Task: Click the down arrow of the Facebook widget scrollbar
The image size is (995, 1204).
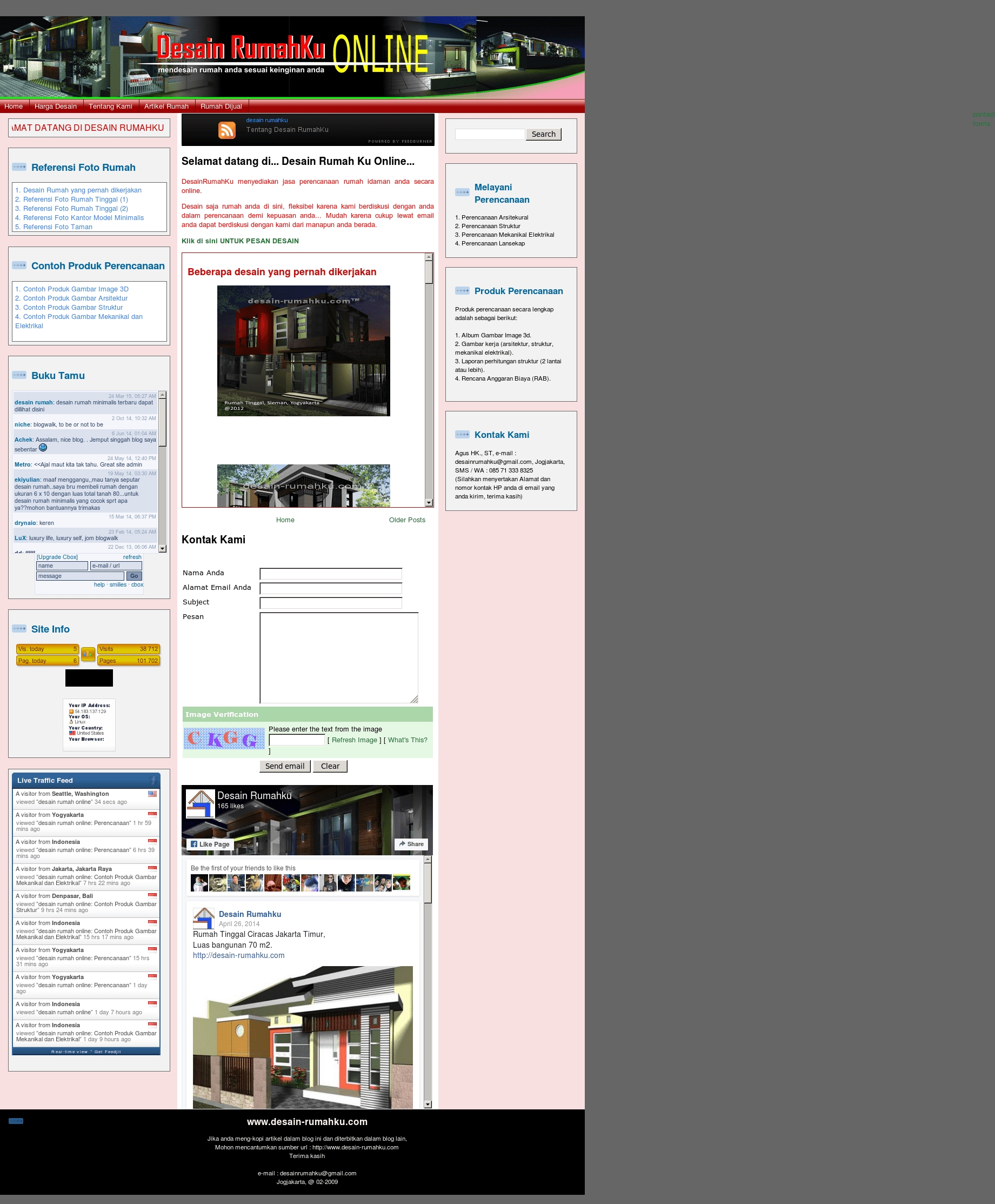Action: click(428, 1104)
